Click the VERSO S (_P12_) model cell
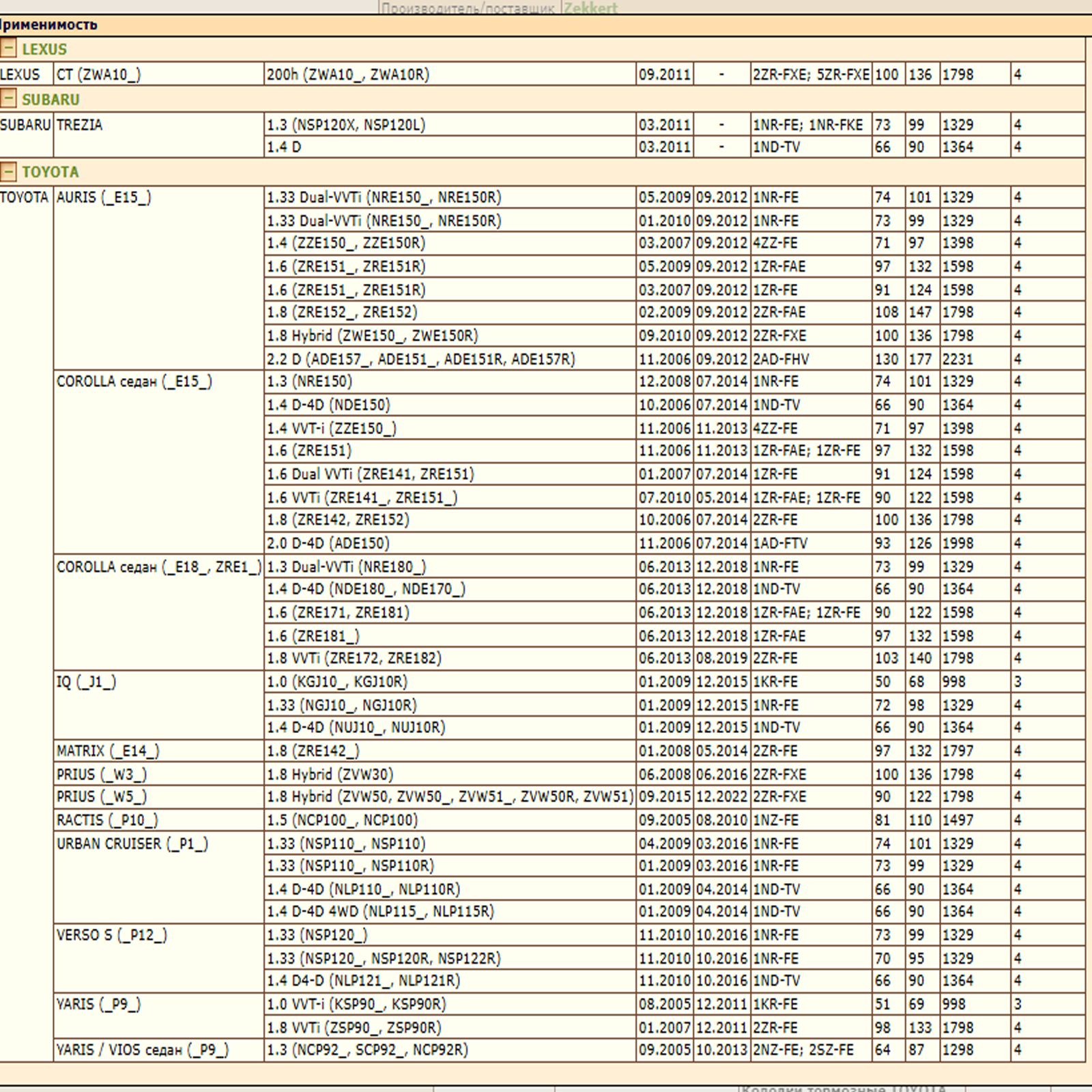Viewport: 1092px width, 1092px height. pyautogui.click(x=111, y=935)
